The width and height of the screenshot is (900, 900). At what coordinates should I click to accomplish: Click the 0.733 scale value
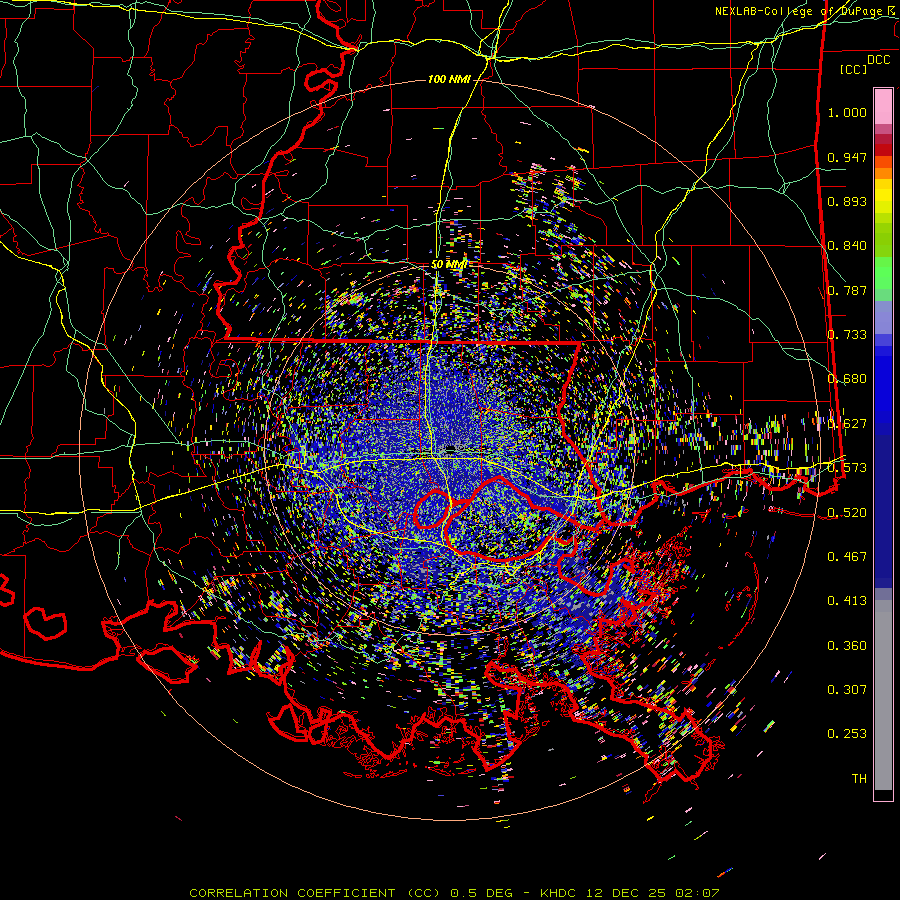pos(847,335)
